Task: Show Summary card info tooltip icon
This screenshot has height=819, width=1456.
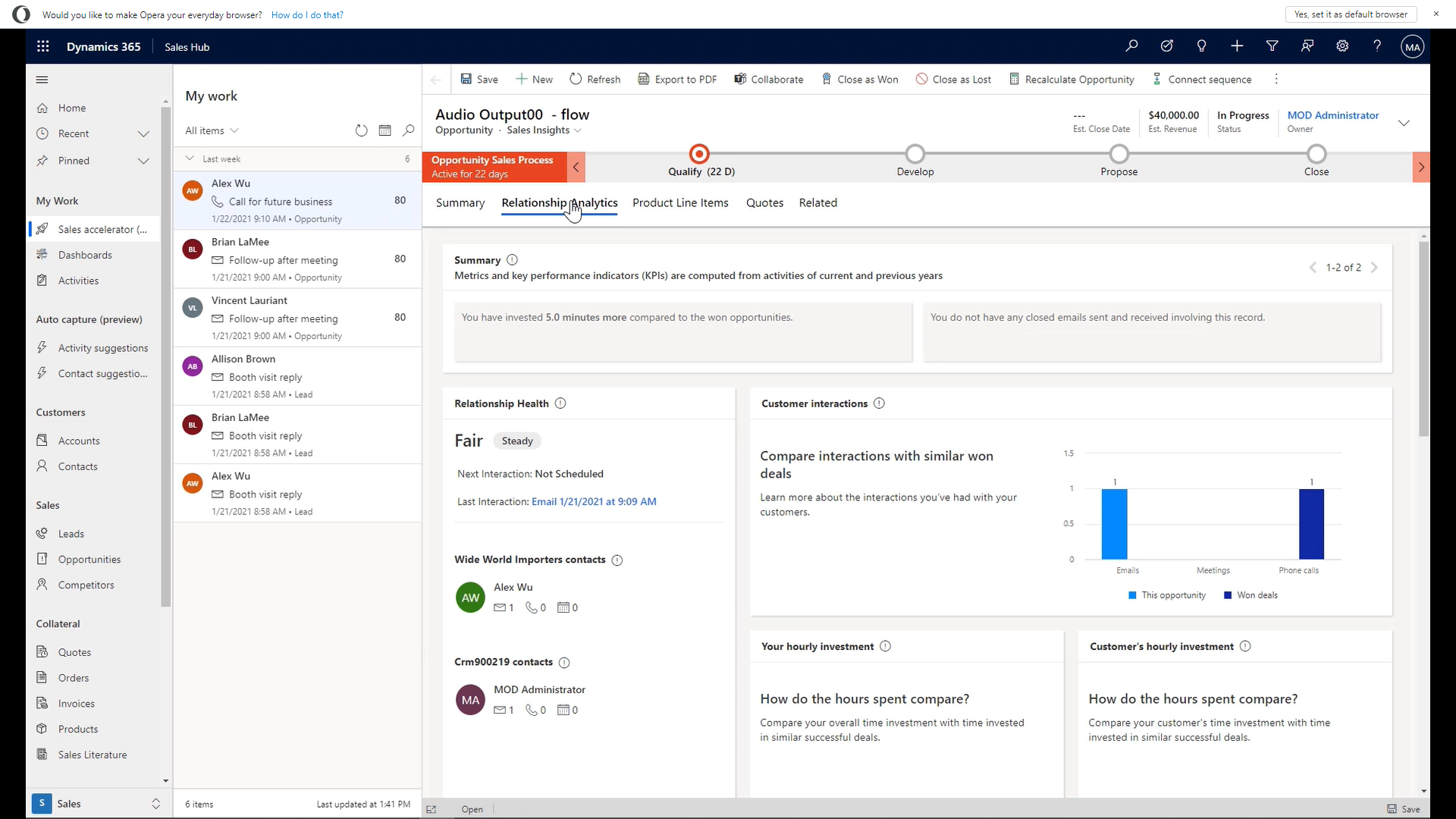Action: (x=512, y=260)
